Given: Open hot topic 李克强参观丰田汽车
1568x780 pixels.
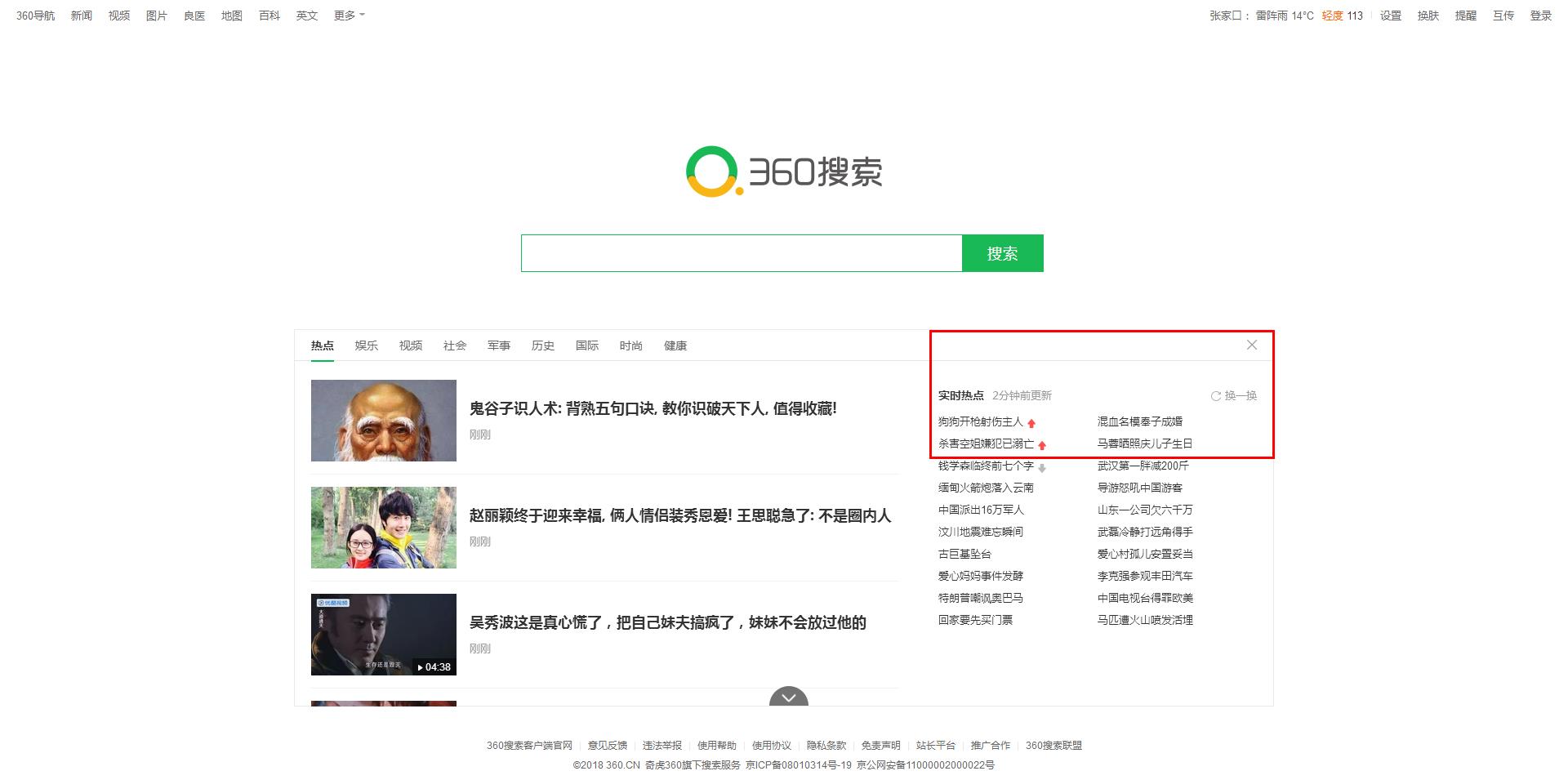Looking at the screenshot, I should tap(1145, 576).
